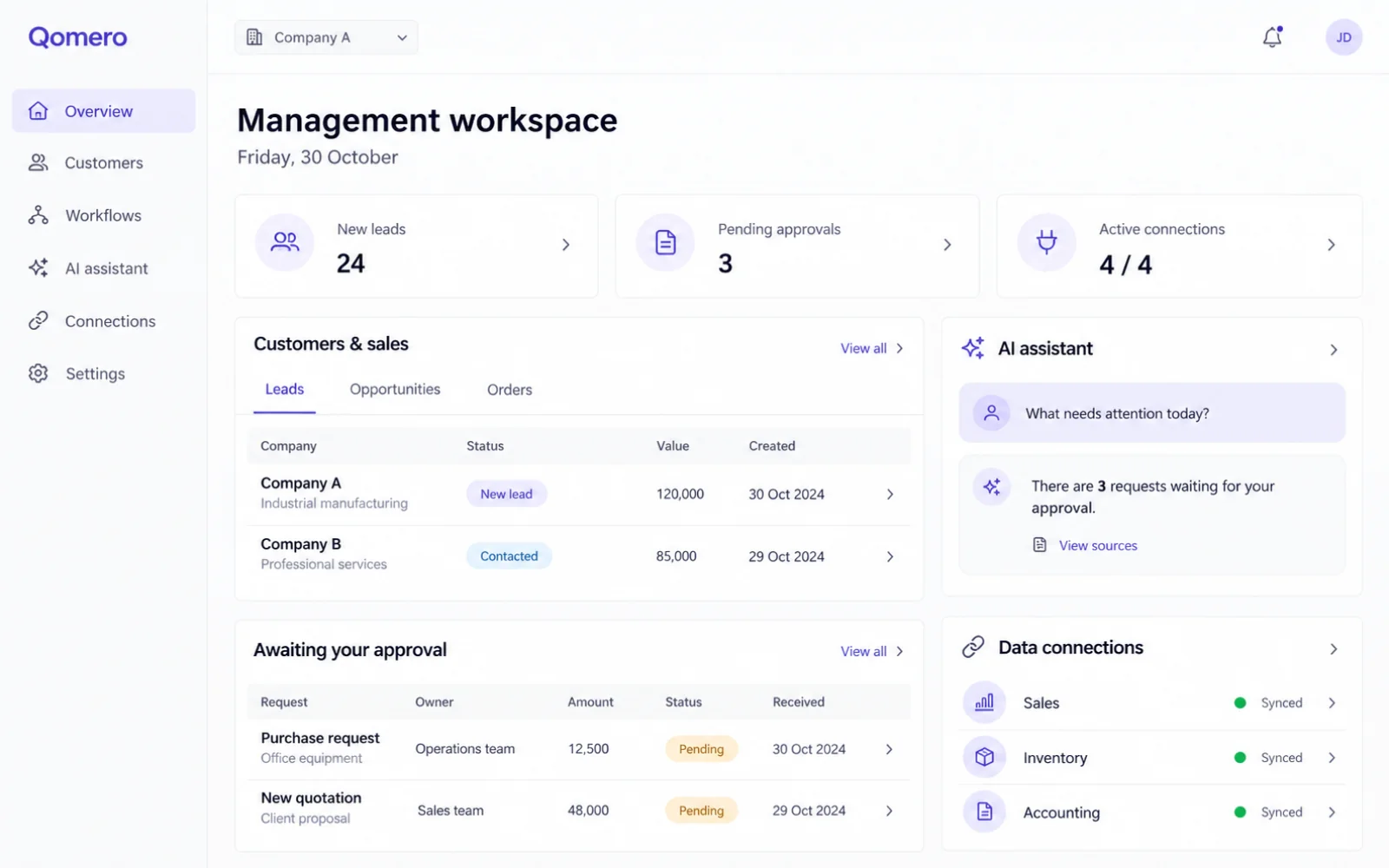Open Inventory connection chevron
This screenshot has width=1389, height=868.
point(1332,758)
